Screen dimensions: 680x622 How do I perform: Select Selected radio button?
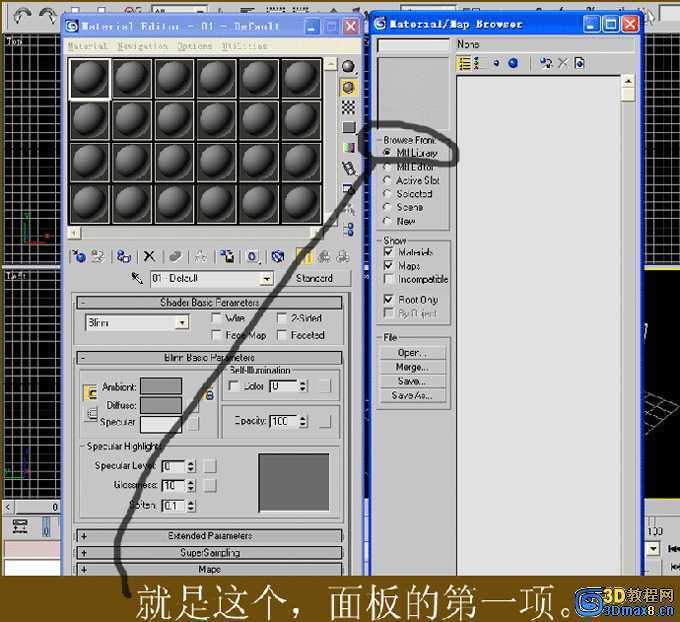pos(387,193)
